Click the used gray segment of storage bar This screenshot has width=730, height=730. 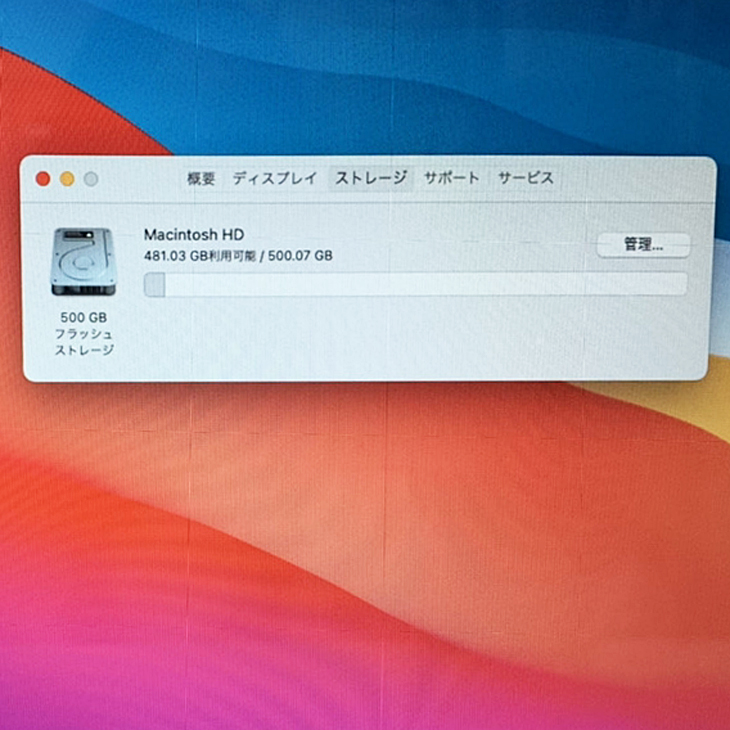[x=155, y=285]
